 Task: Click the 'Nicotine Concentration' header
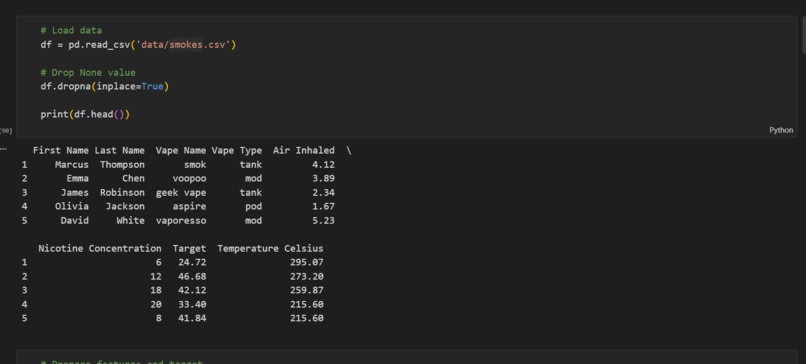pyautogui.click(x=100, y=248)
